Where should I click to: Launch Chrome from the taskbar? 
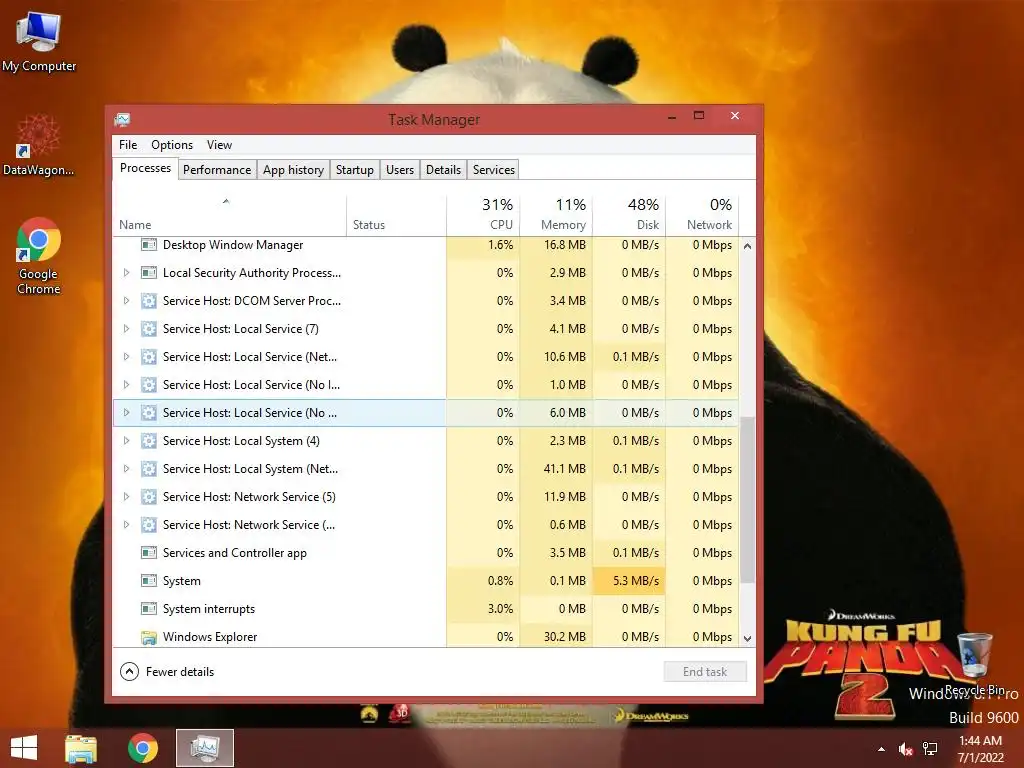pos(143,748)
